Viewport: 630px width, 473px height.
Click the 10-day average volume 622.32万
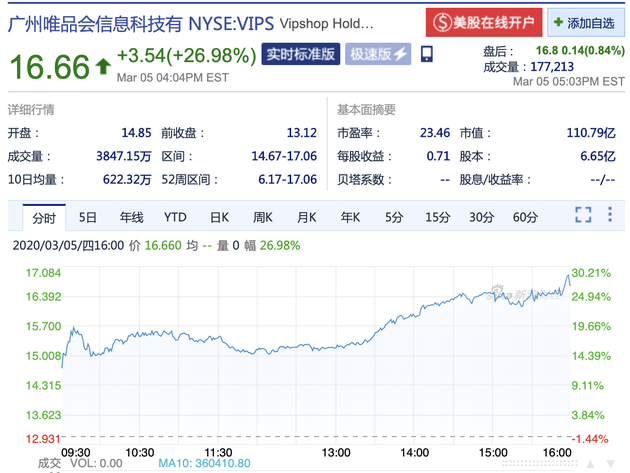pos(127,179)
